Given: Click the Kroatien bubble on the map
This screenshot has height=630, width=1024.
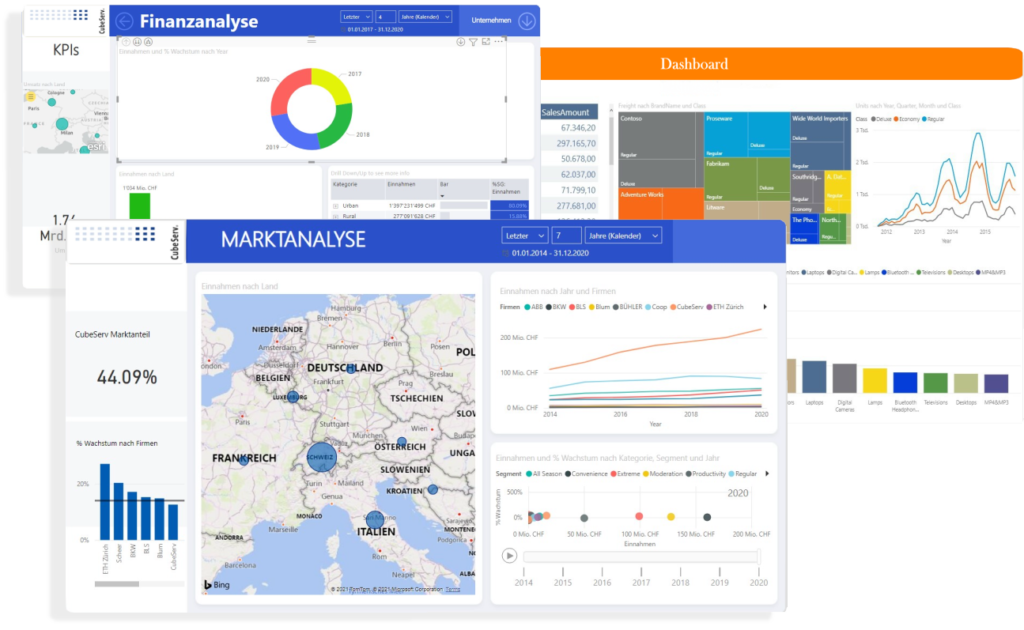Looking at the screenshot, I should click(x=432, y=489).
